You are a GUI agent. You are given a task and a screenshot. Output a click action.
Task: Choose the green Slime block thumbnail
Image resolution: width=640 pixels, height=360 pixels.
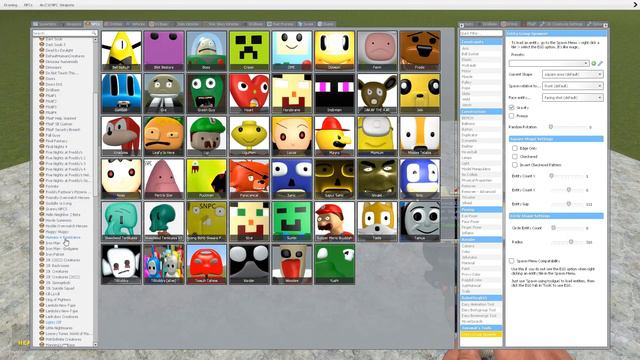click(292, 222)
